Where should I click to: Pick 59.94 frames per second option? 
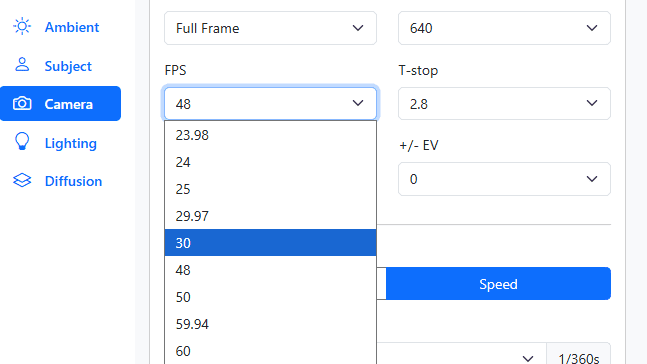tap(270, 324)
